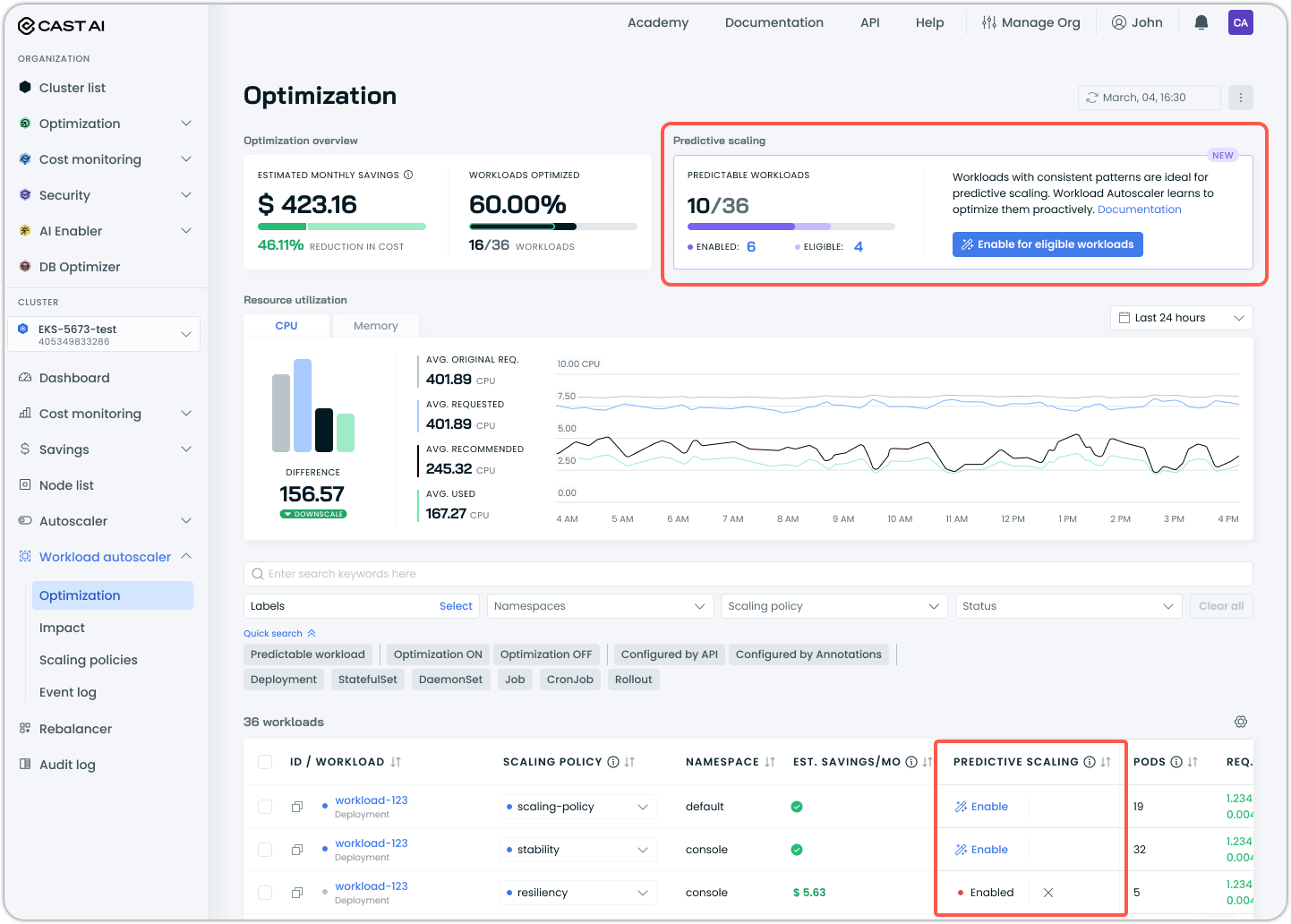
Task: Click the predictable workloads progress bar
Action: [x=791, y=227]
